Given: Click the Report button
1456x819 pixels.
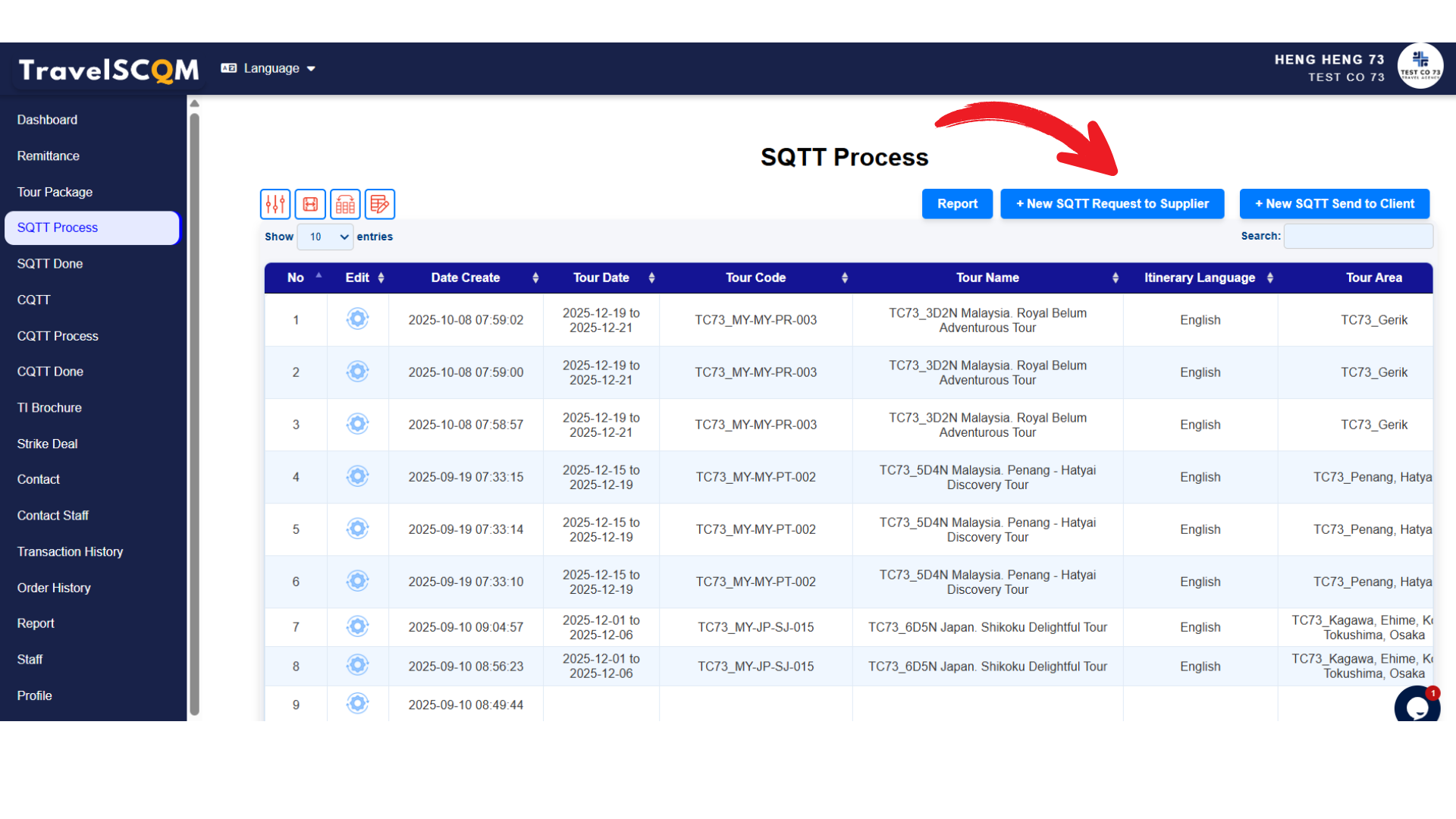Looking at the screenshot, I should (957, 203).
